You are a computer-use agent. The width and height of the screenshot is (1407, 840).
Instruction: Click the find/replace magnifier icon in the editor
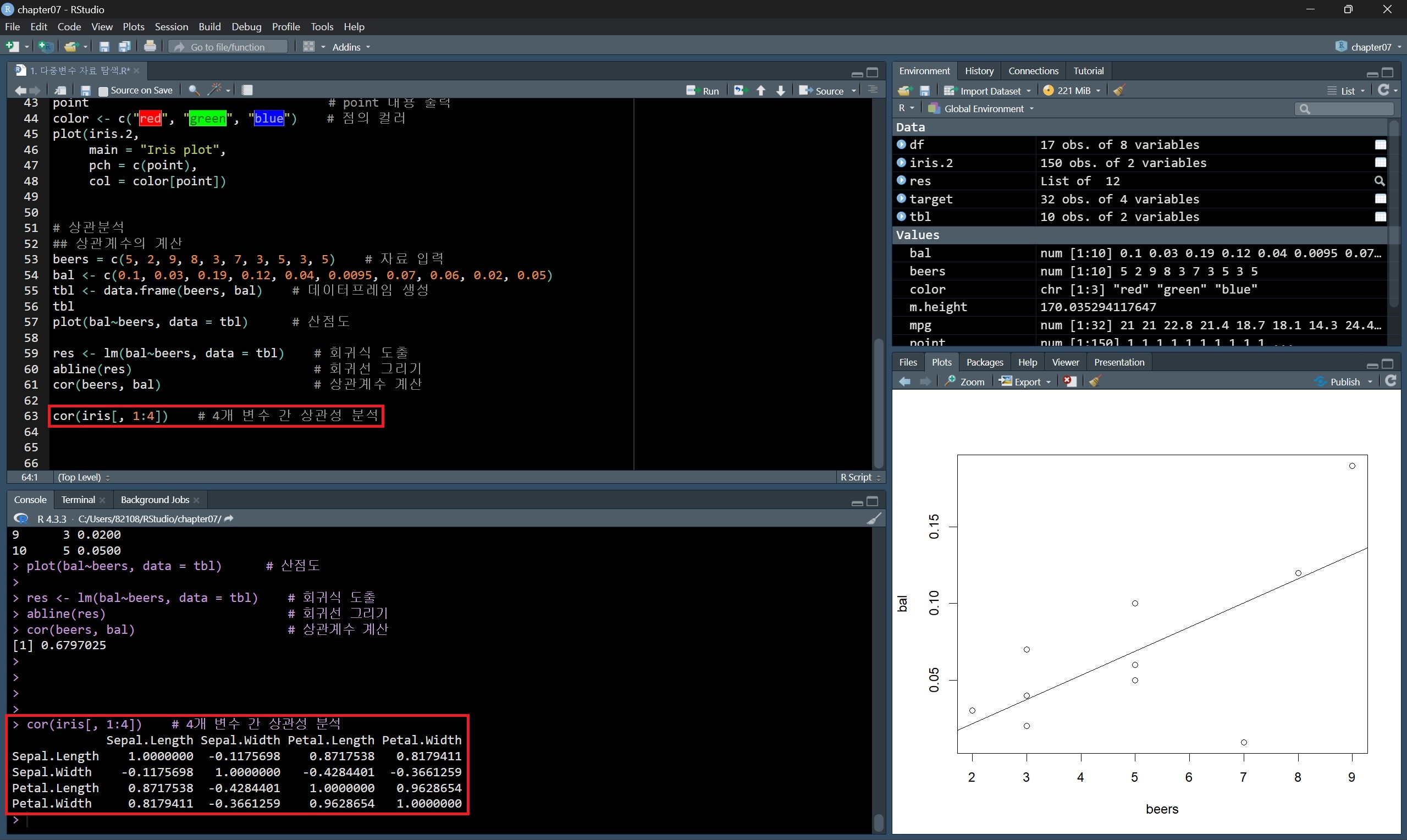[x=194, y=90]
